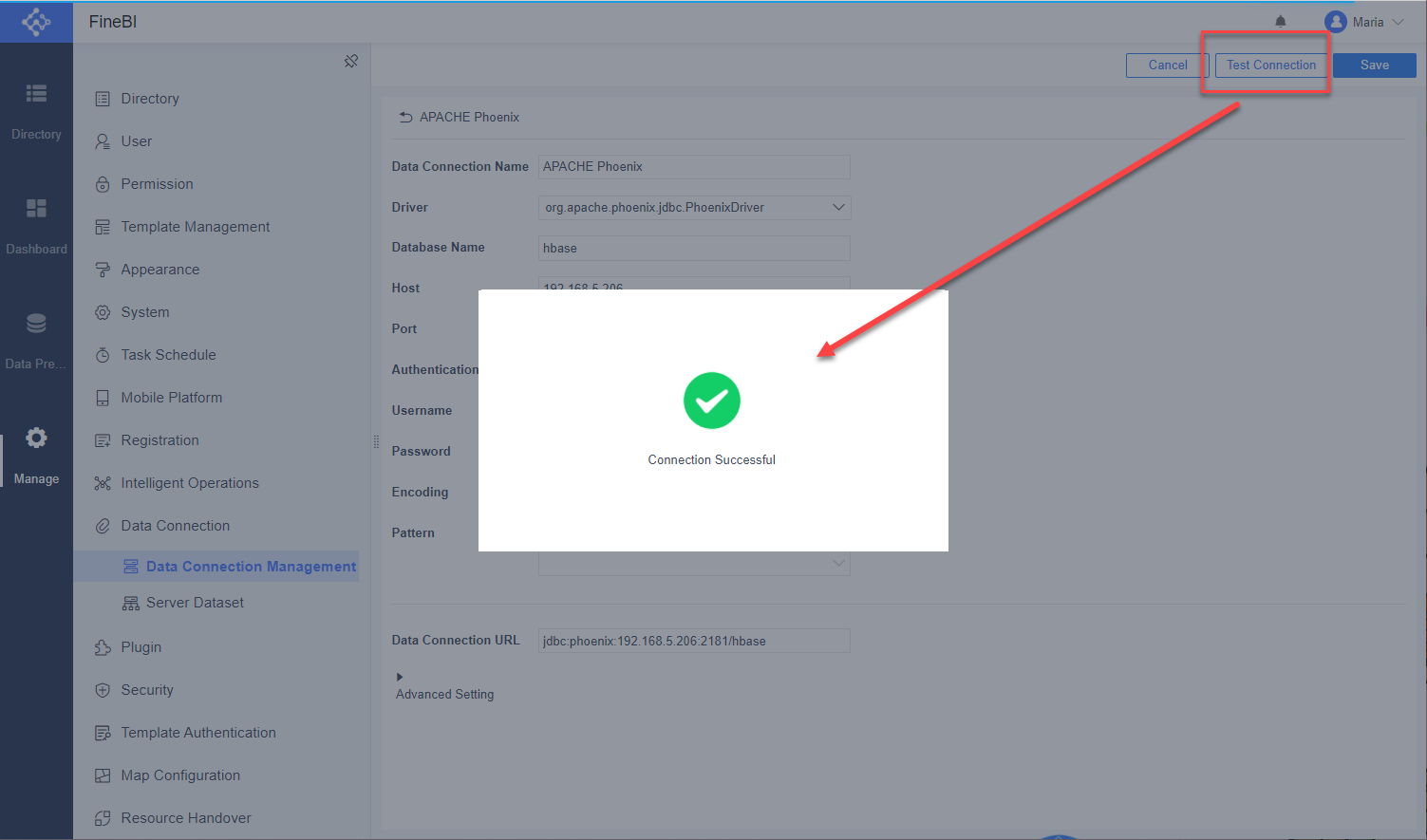The image size is (1427, 840).
Task: Click the Appearance paint roller icon
Action: click(x=103, y=270)
